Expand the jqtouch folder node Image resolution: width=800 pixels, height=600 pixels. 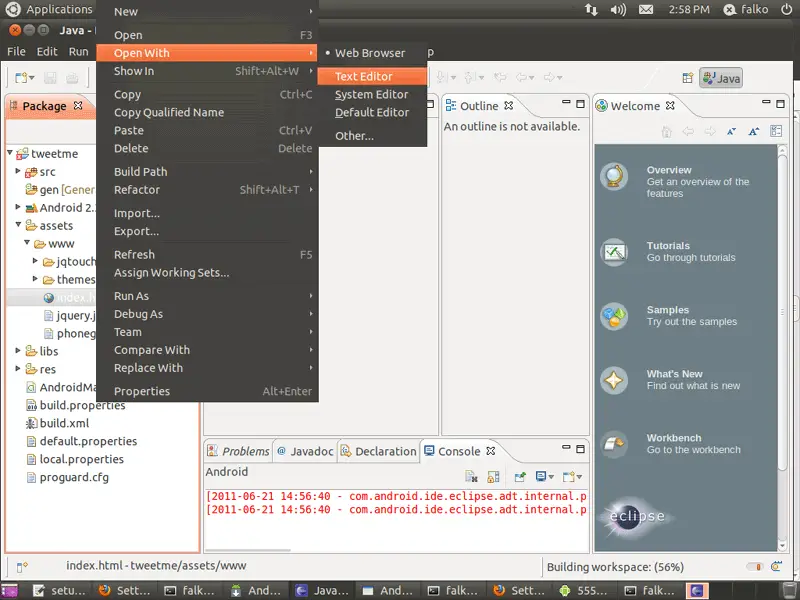(x=35, y=261)
